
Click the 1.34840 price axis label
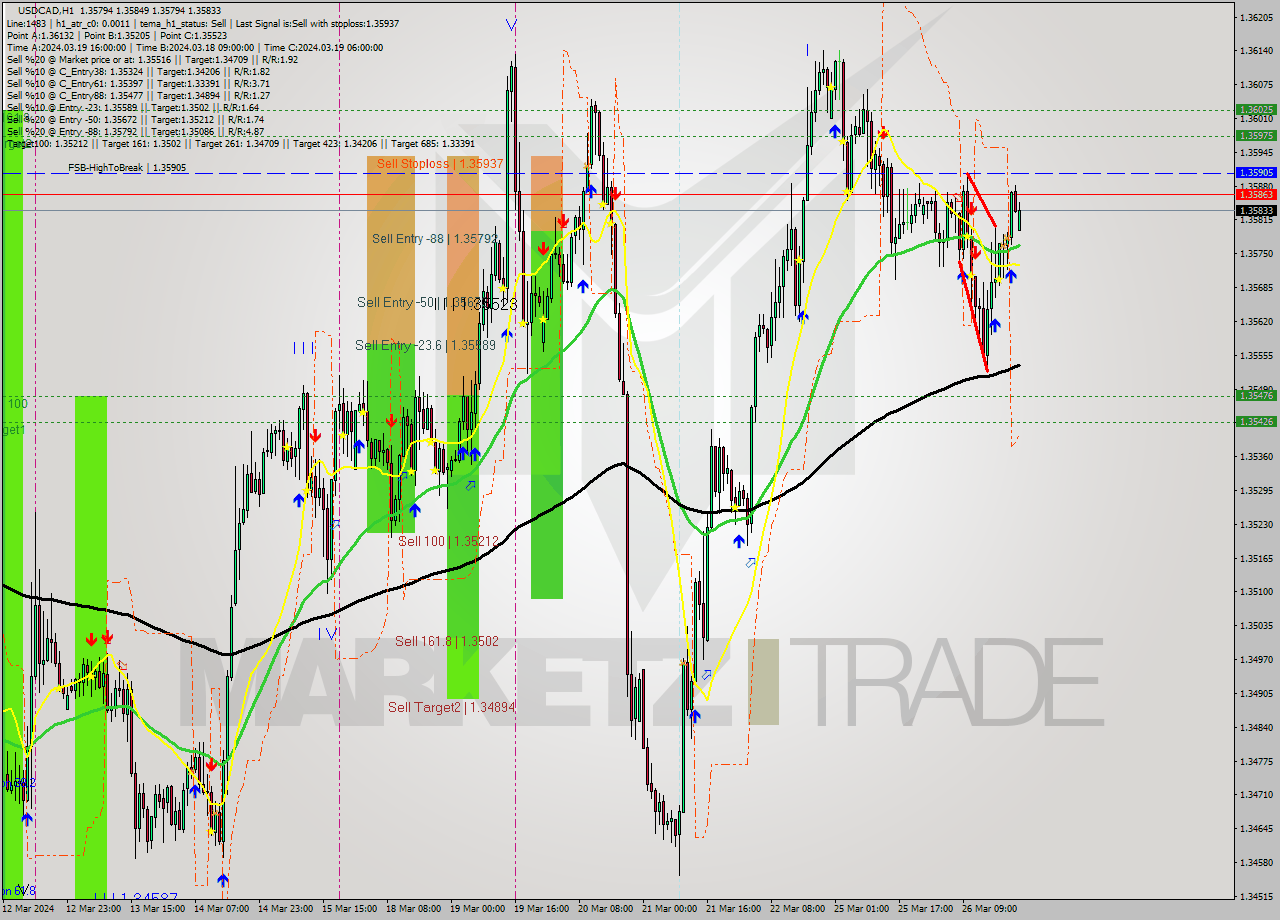1255,727
